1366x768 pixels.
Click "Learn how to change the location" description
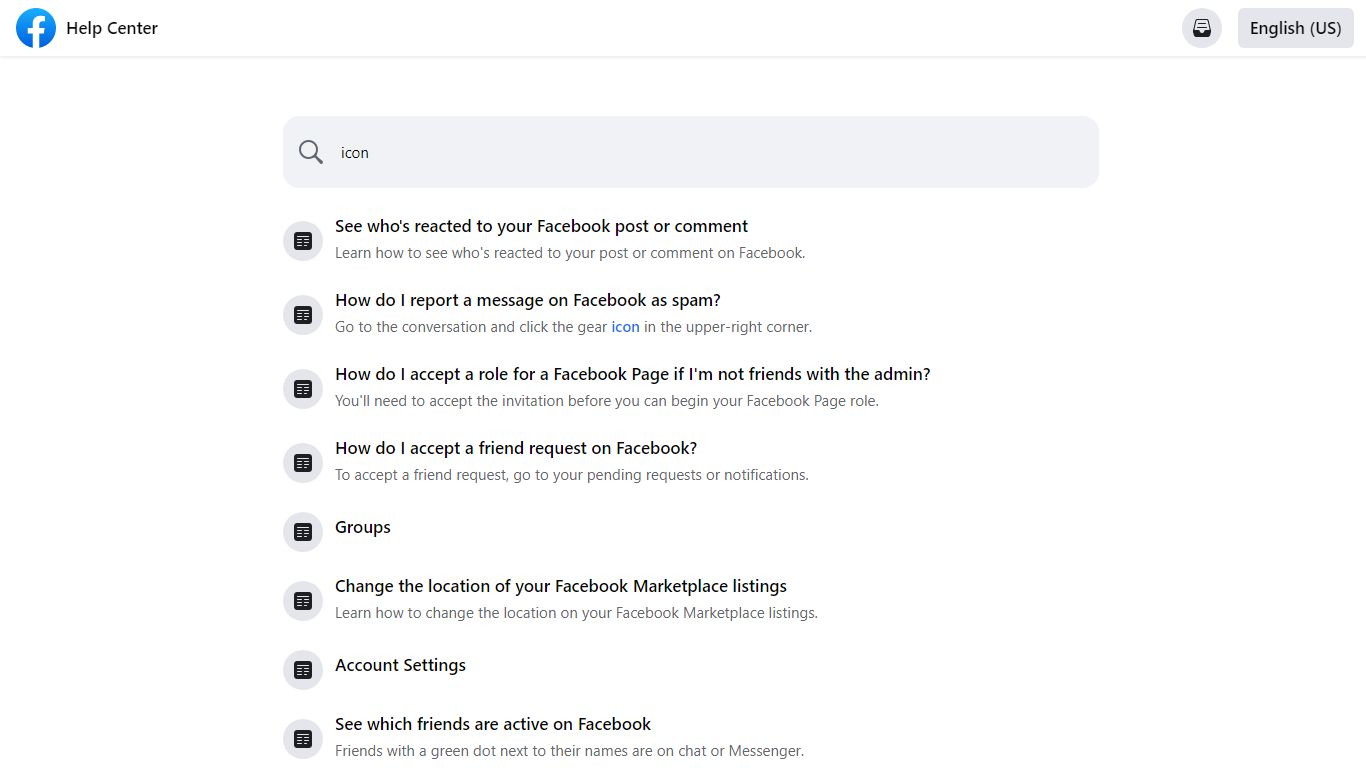coord(576,613)
